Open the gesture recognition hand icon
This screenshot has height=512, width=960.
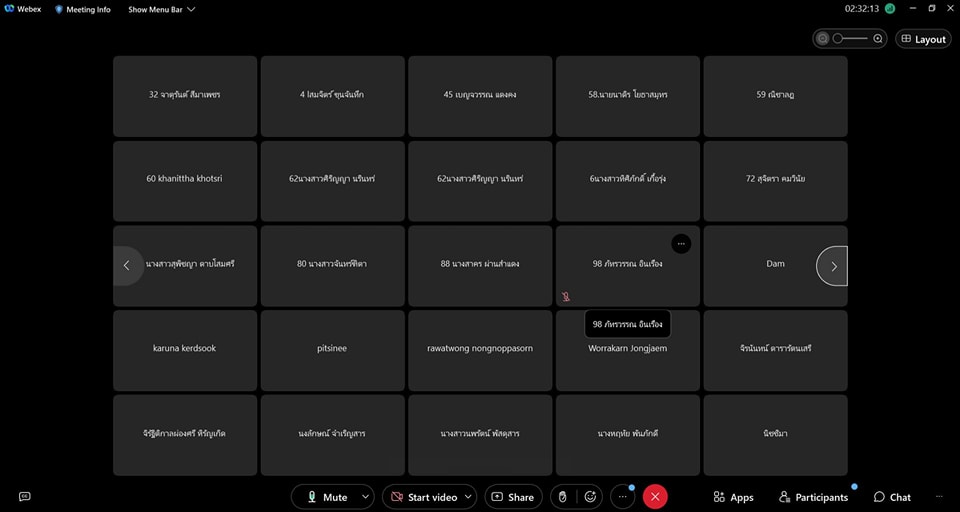point(563,497)
